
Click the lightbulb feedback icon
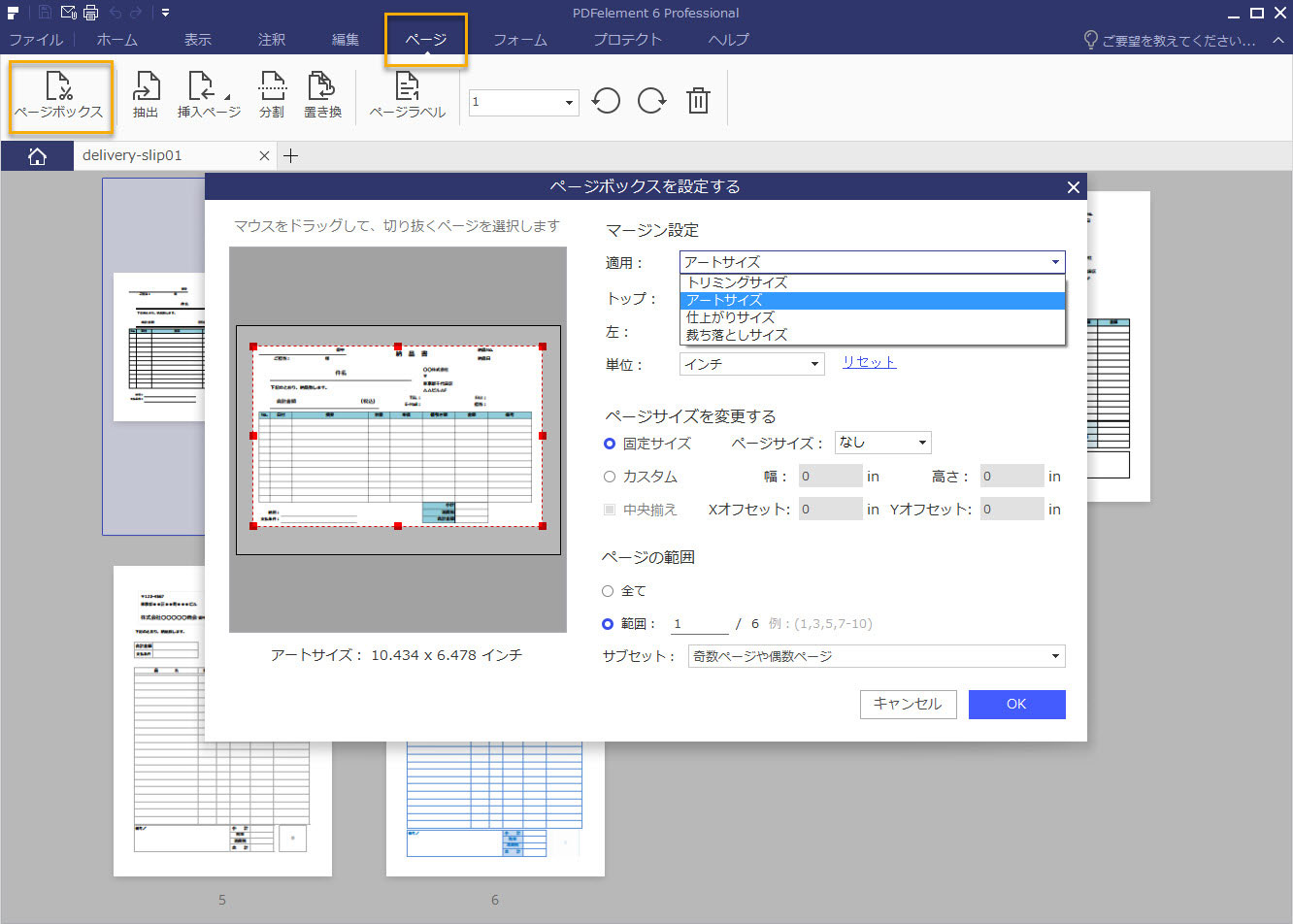click(x=1091, y=40)
